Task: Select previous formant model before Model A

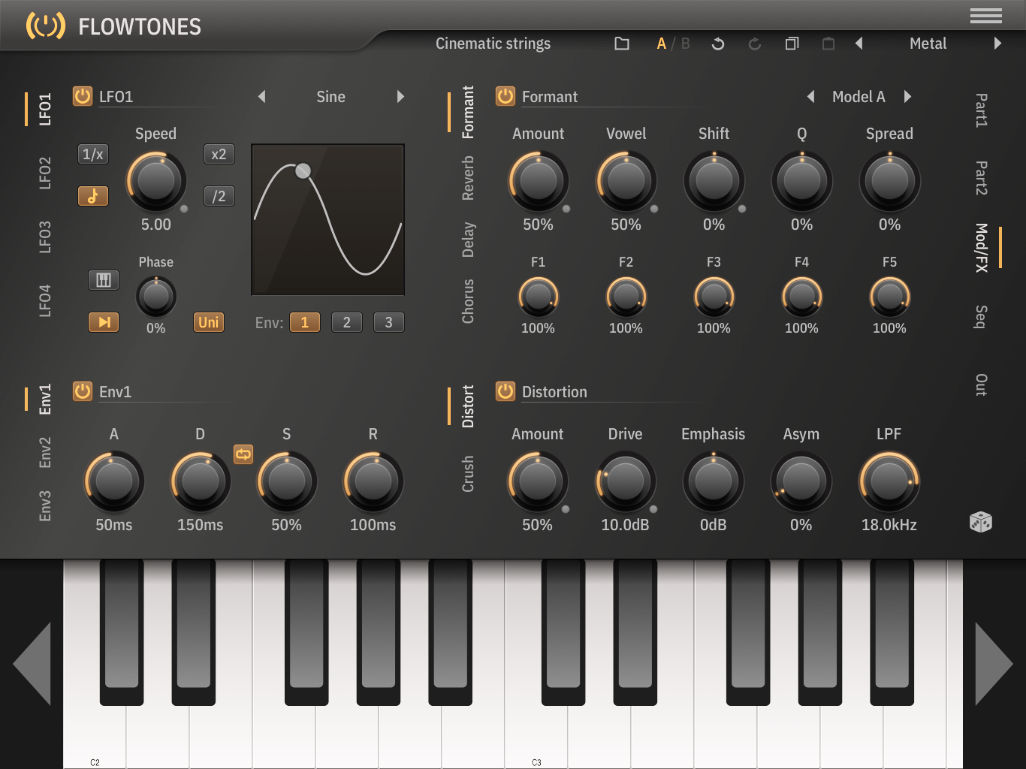Action: [x=810, y=97]
